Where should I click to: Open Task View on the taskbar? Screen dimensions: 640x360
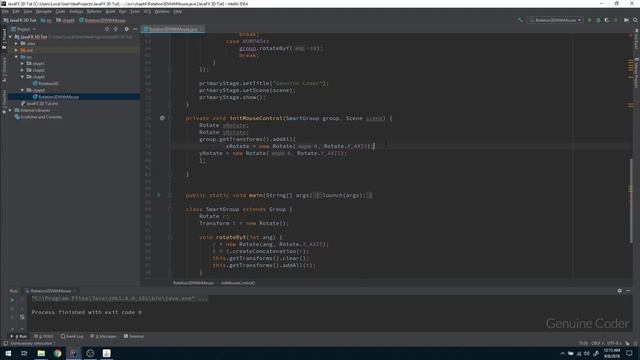pos(24,353)
